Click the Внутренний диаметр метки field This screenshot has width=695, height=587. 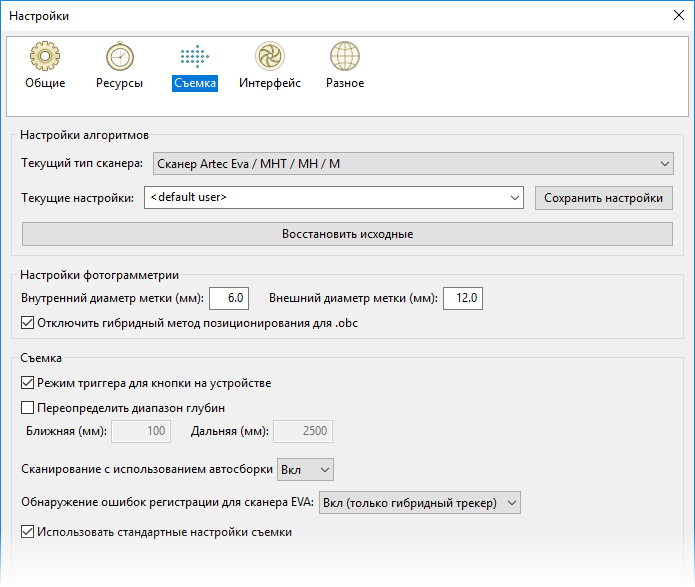tap(228, 298)
